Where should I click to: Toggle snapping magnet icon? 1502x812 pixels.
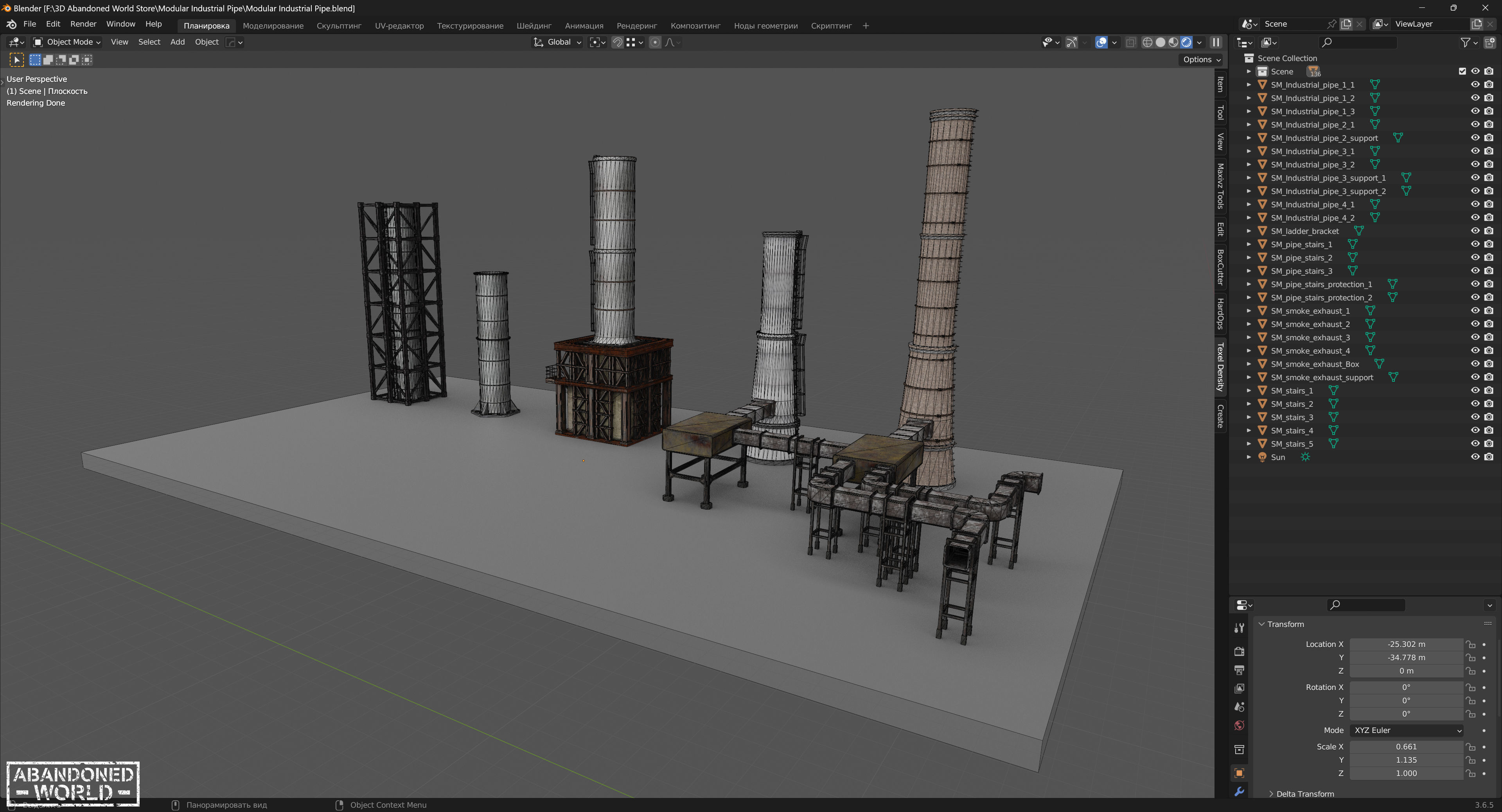(x=617, y=42)
